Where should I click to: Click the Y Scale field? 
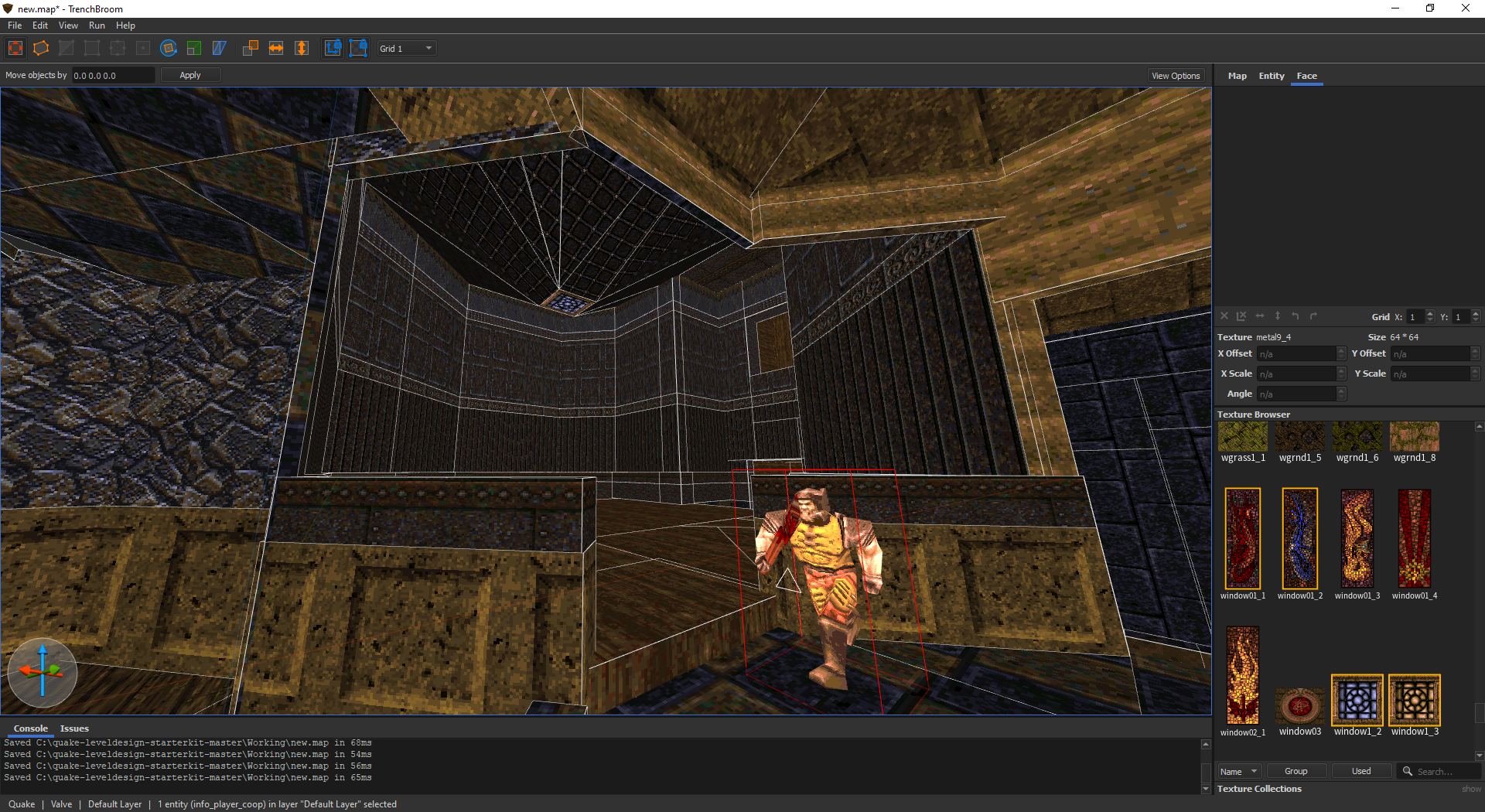pyautogui.click(x=1435, y=374)
